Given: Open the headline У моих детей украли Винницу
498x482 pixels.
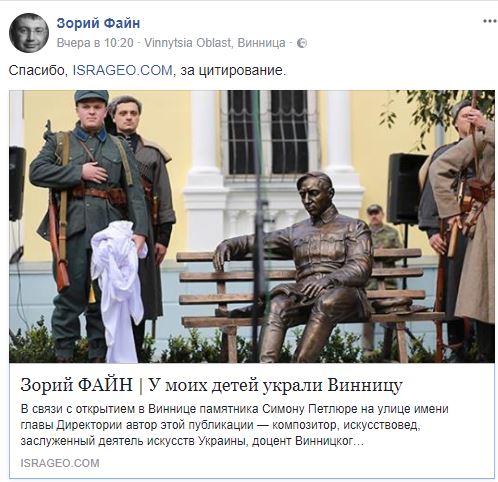Looking at the screenshot, I should click(x=275, y=385).
